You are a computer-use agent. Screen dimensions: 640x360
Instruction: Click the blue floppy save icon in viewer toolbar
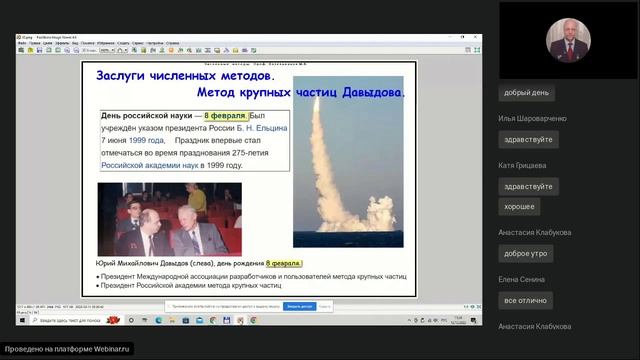(x=40, y=50)
